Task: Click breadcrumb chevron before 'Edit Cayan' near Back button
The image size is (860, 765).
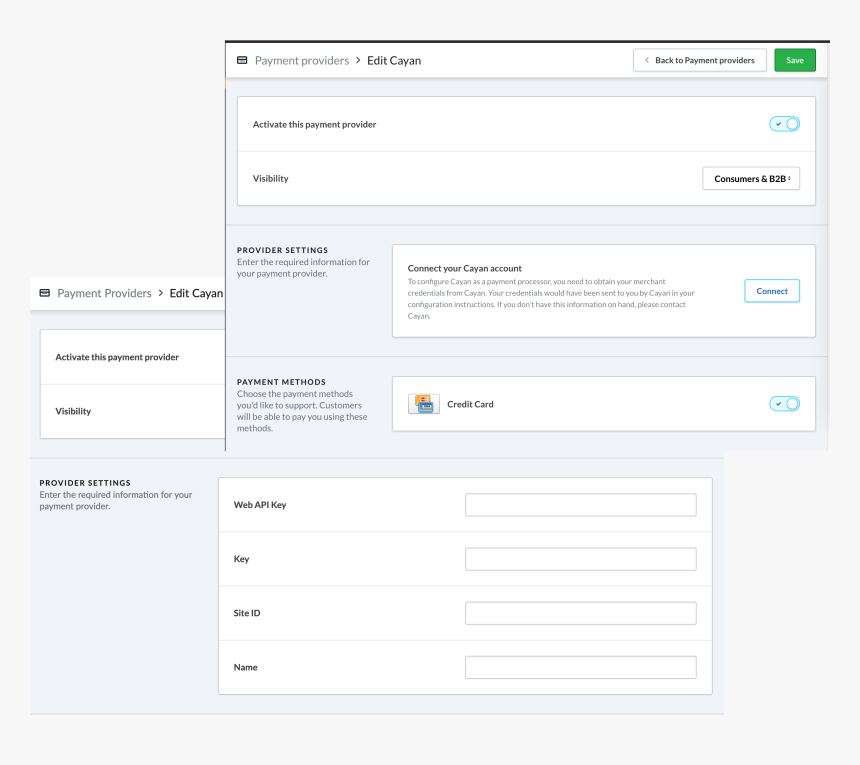Action: (x=358, y=61)
